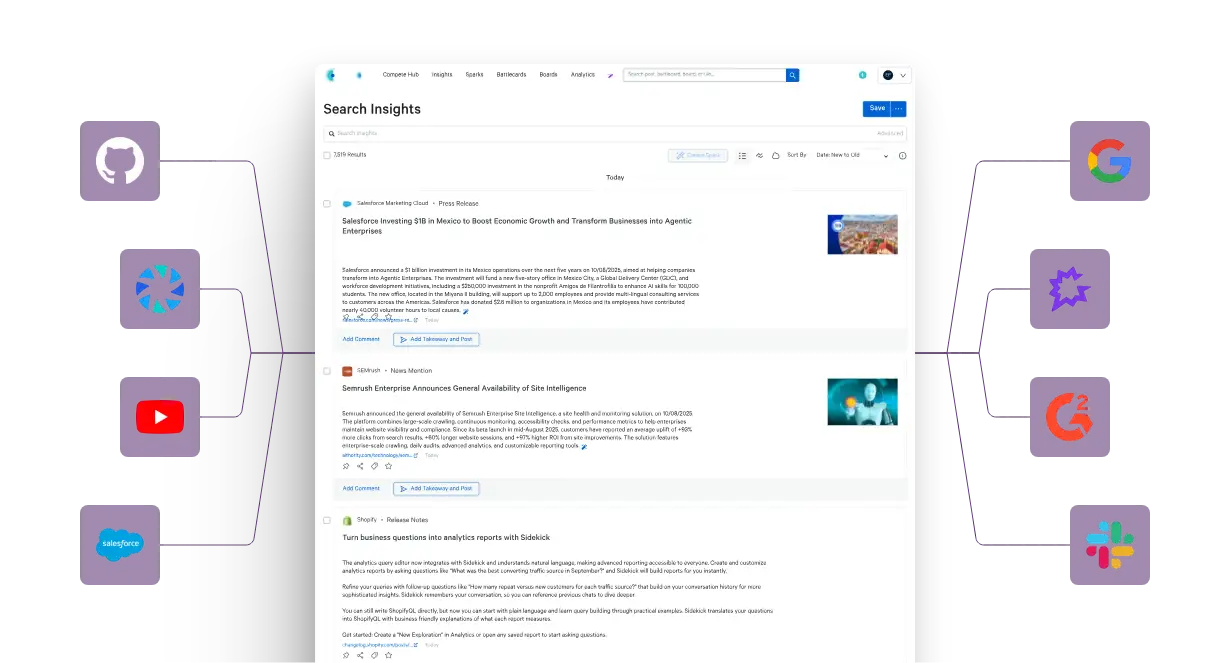Star the Semrush Site Intelligence insight

coord(388,466)
